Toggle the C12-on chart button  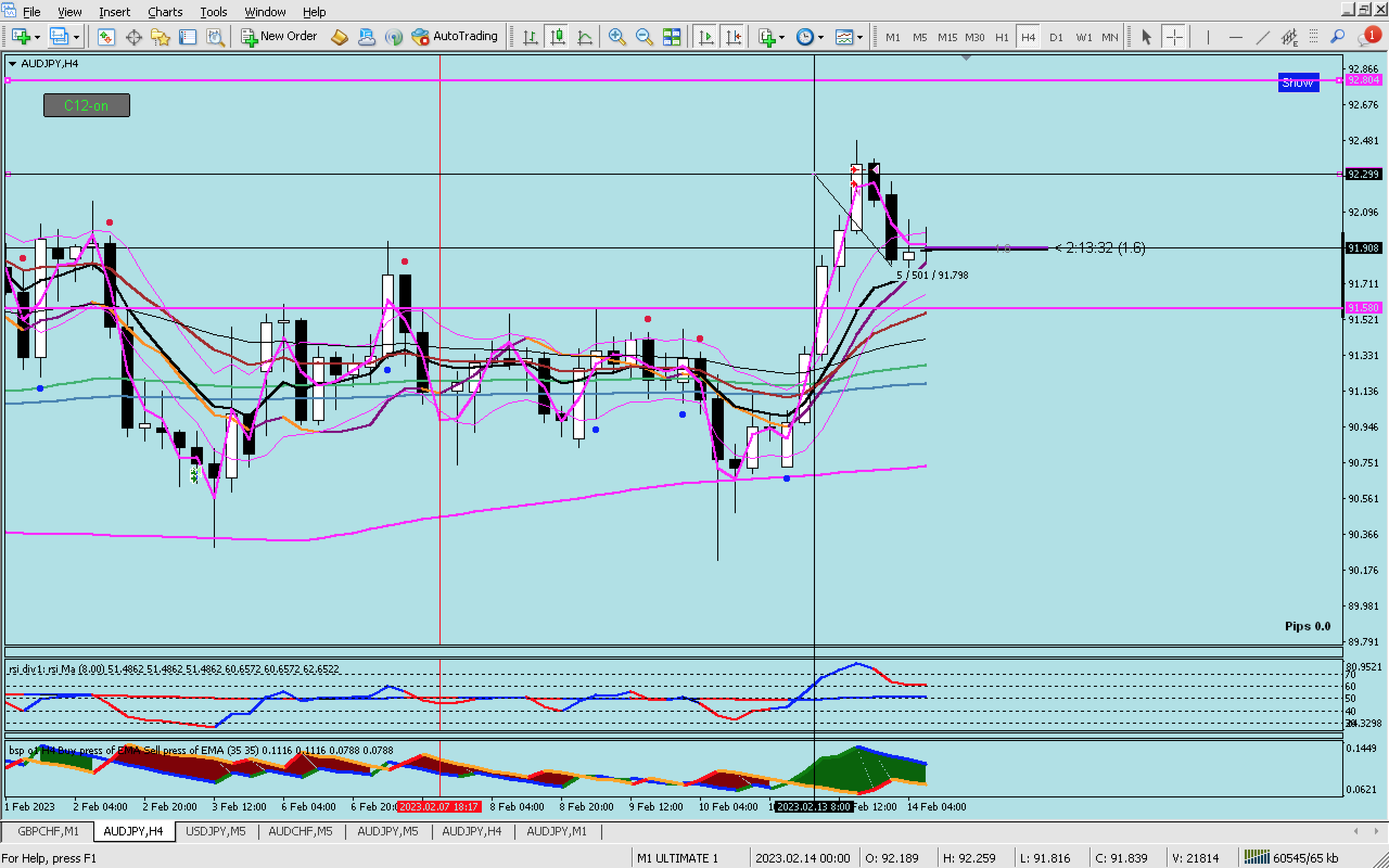click(87, 106)
